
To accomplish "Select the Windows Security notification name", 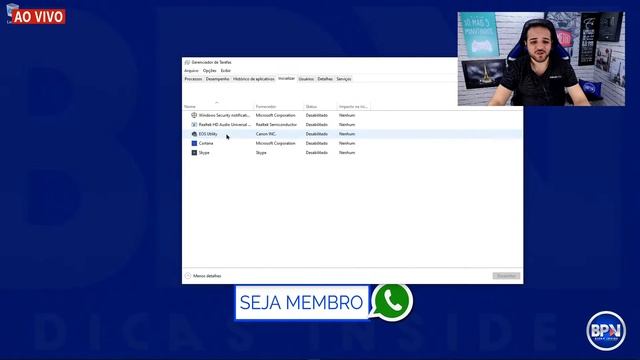I will [224, 115].
